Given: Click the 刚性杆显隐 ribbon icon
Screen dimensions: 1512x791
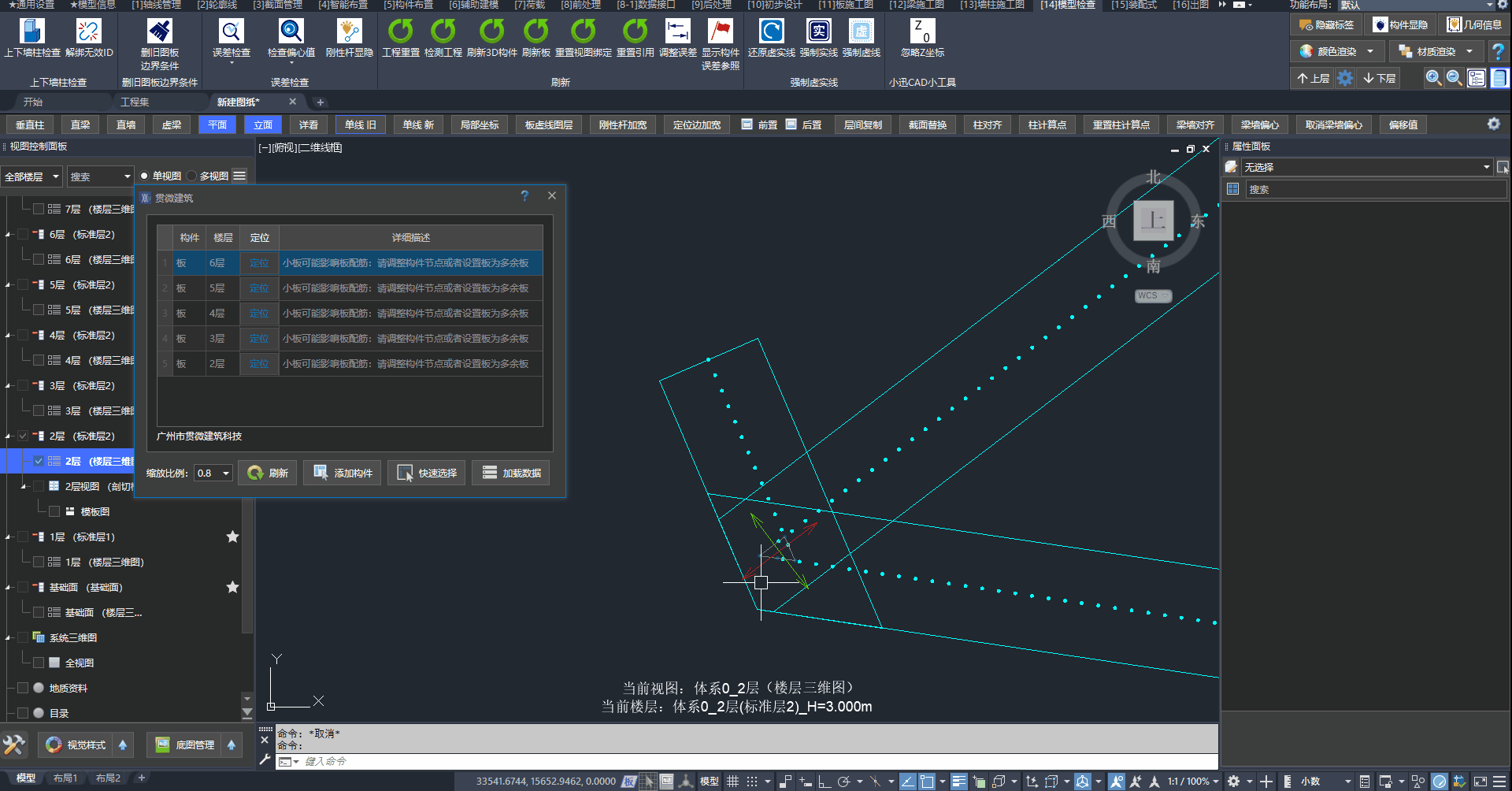Looking at the screenshot, I should (x=349, y=32).
